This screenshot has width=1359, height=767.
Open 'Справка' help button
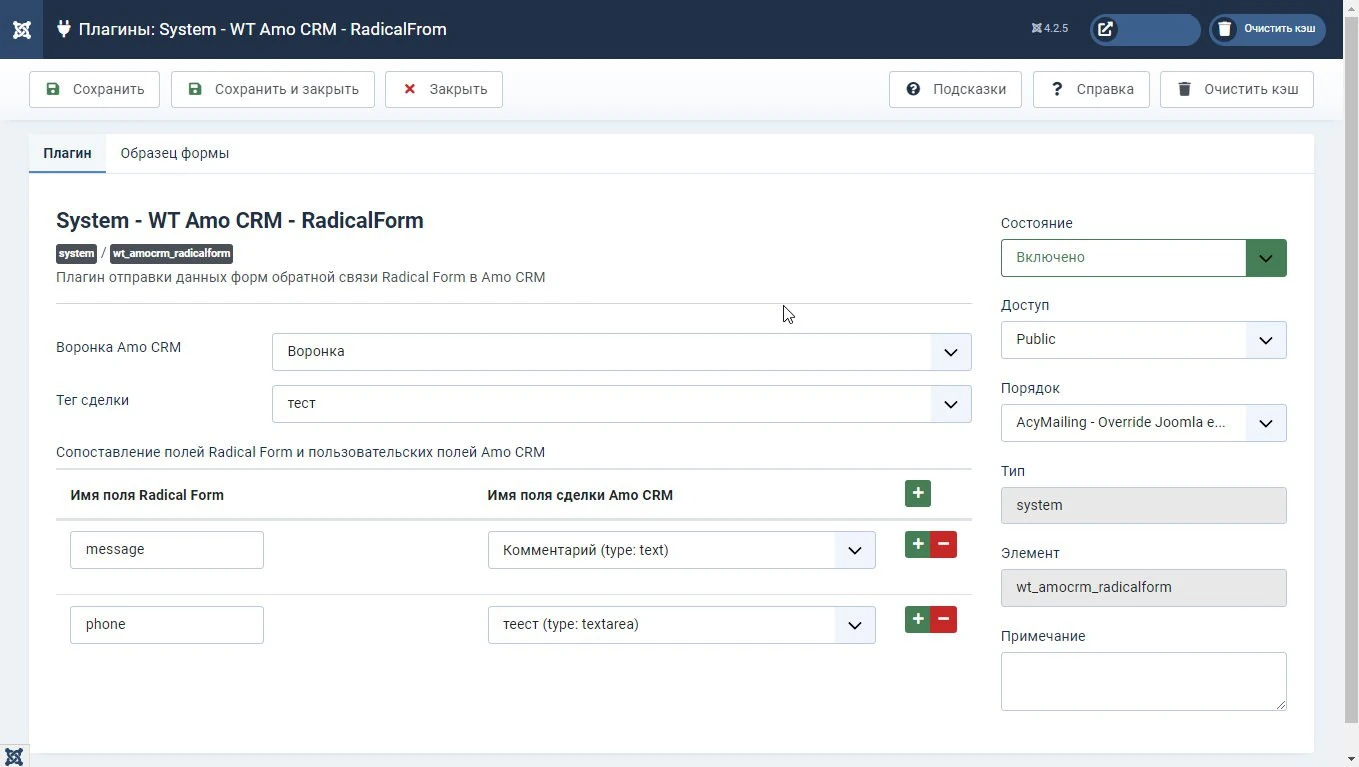(x=1091, y=89)
